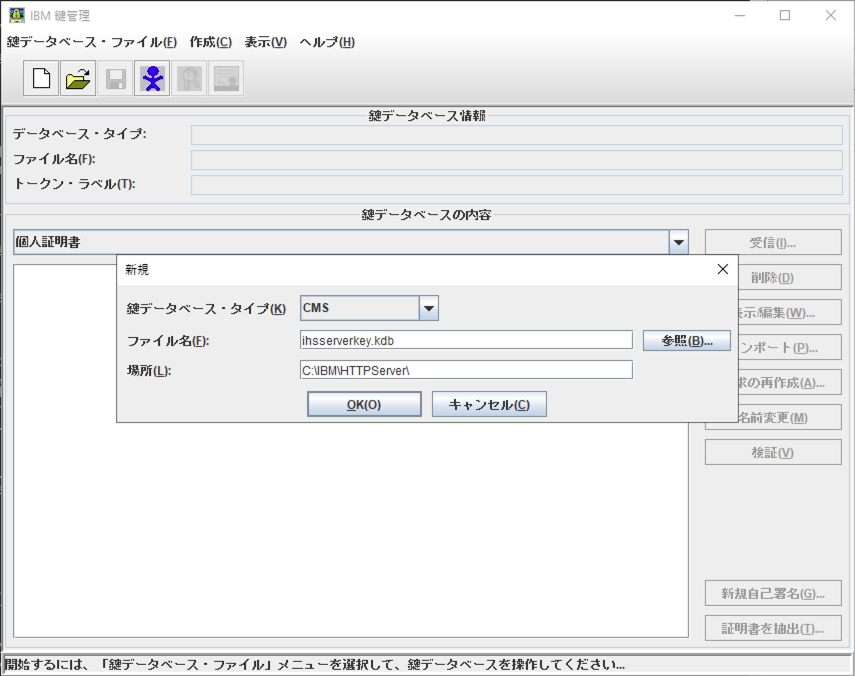Minimize the IBM 鍵管理 window
Viewport: 855px width, 676px height.
740,15
